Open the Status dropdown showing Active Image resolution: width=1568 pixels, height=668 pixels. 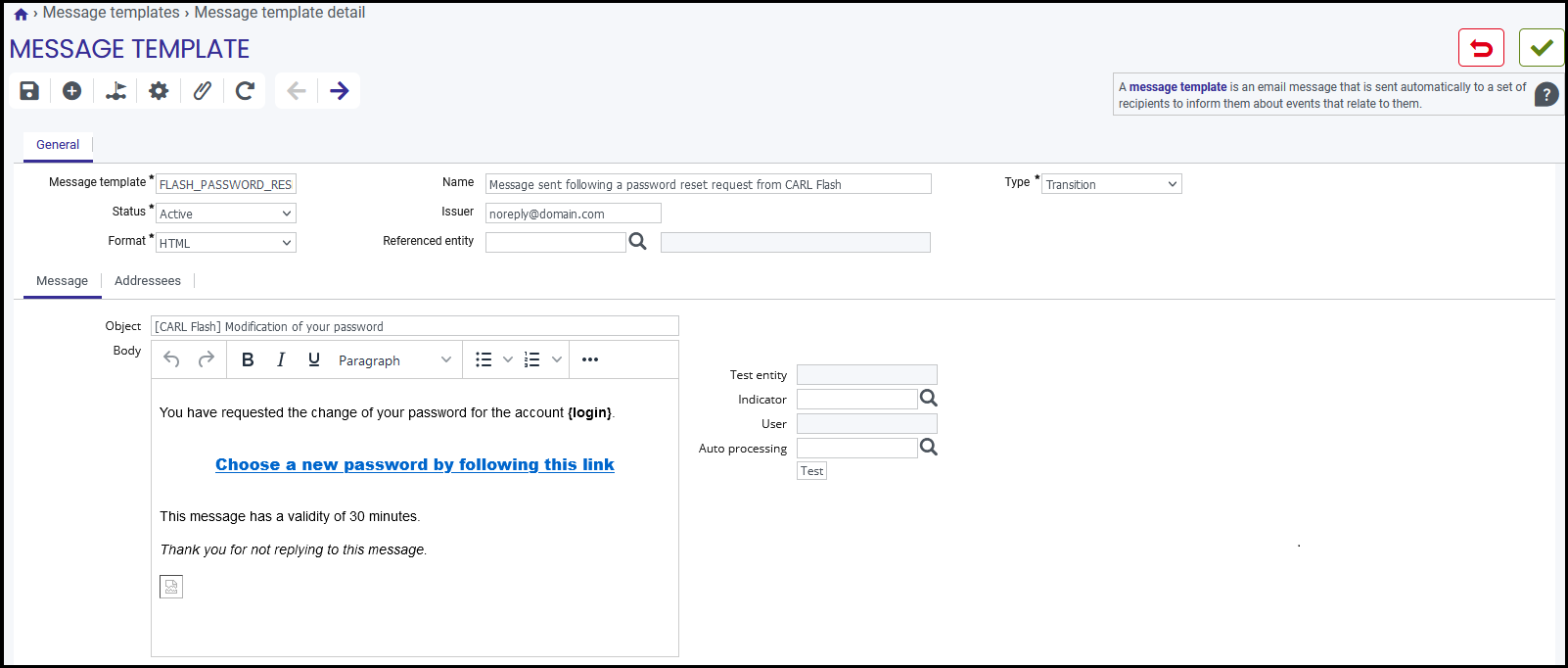[x=226, y=214]
